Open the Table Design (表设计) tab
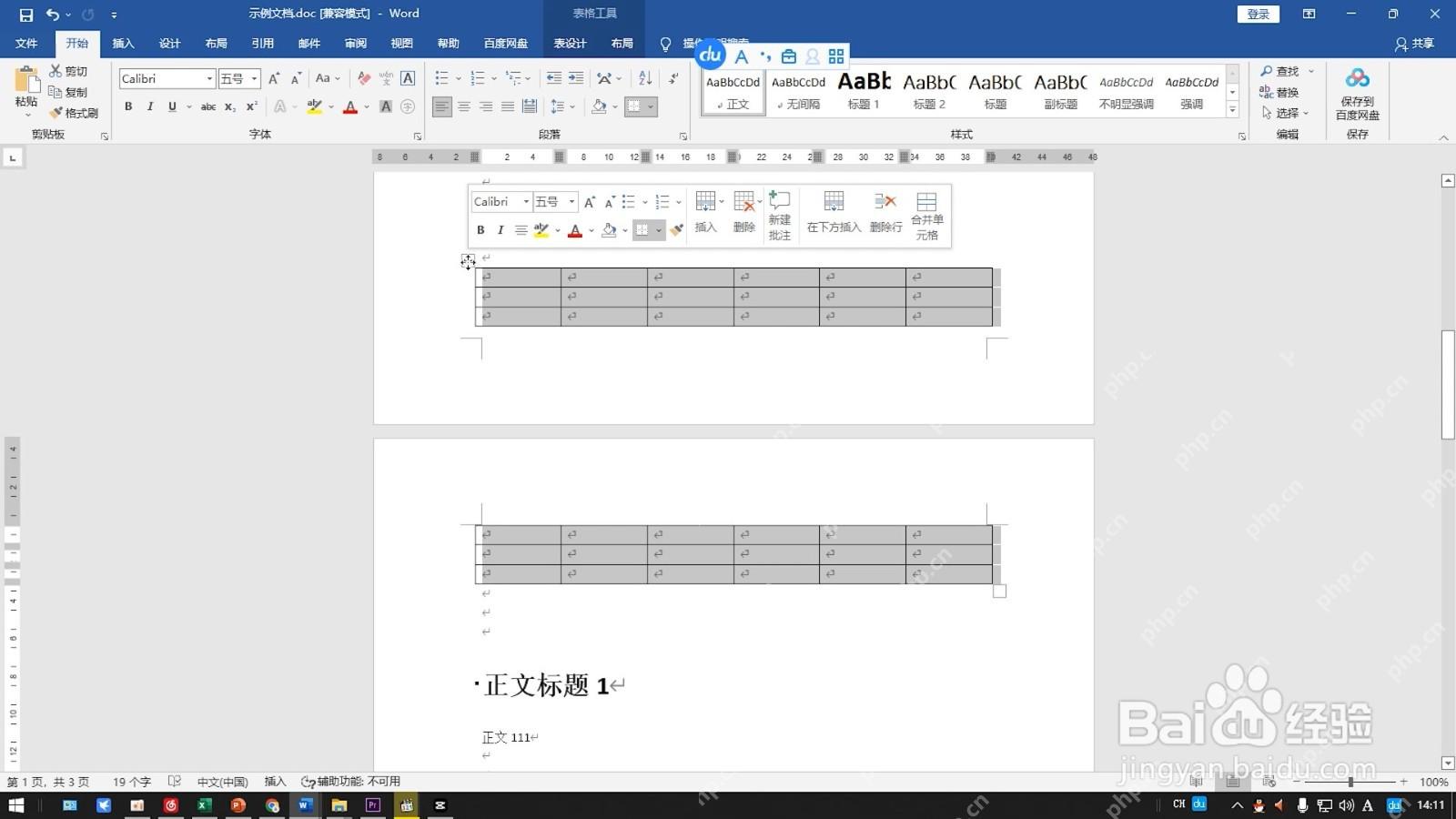1456x819 pixels. [571, 44]
